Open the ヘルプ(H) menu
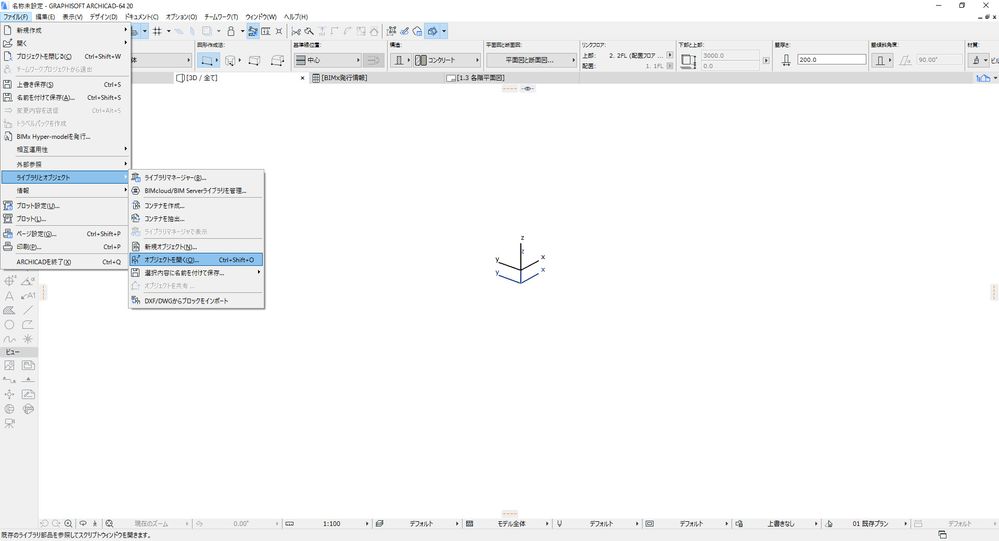Viewport: 999px width, 541px height. tap(296, 17)
